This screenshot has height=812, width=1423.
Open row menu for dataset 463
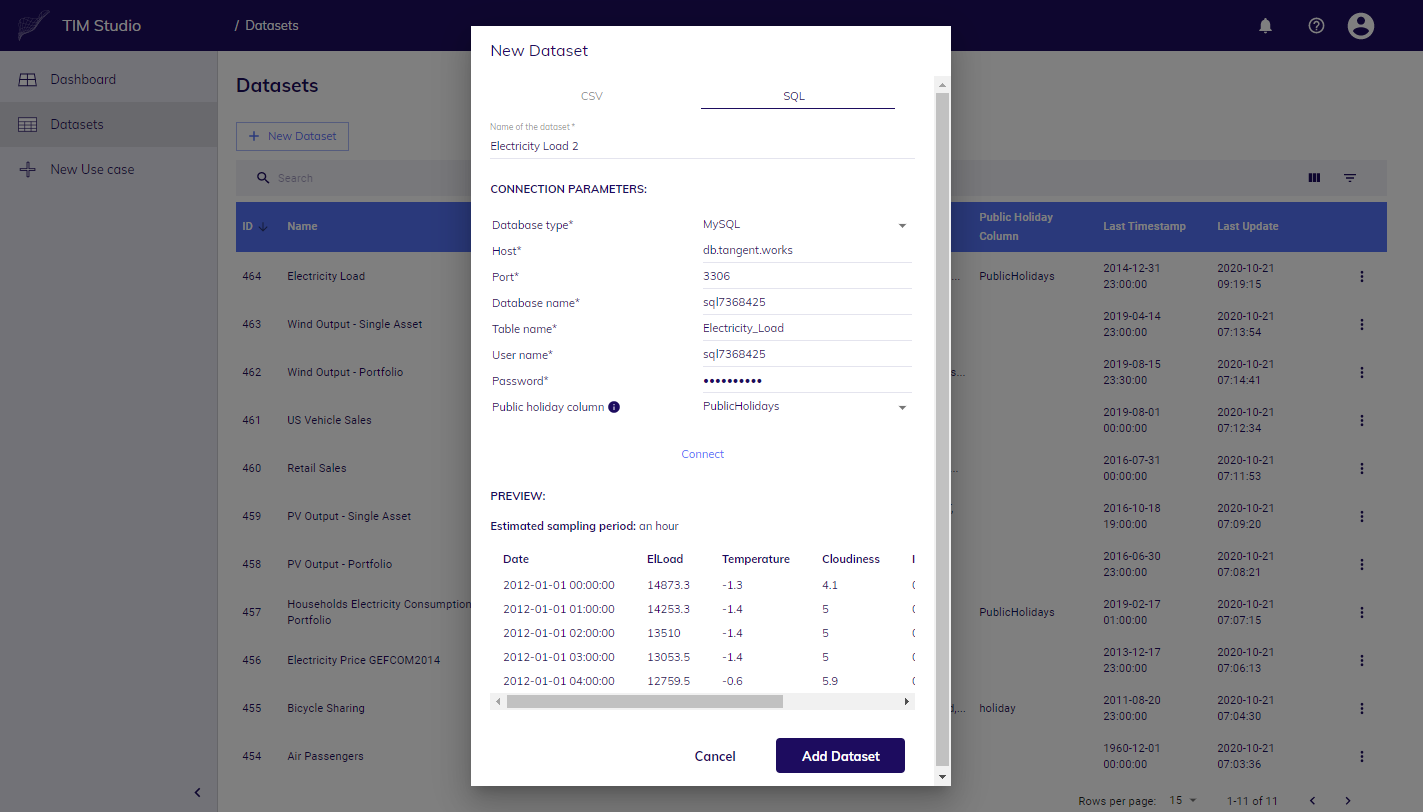(x=1361, y=325)
